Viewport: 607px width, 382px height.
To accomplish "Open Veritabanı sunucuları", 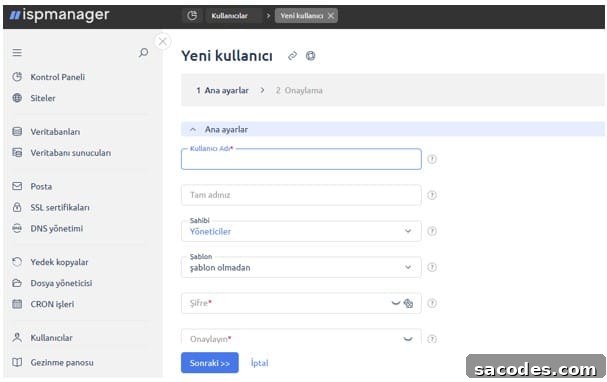I will click(71, 153).
